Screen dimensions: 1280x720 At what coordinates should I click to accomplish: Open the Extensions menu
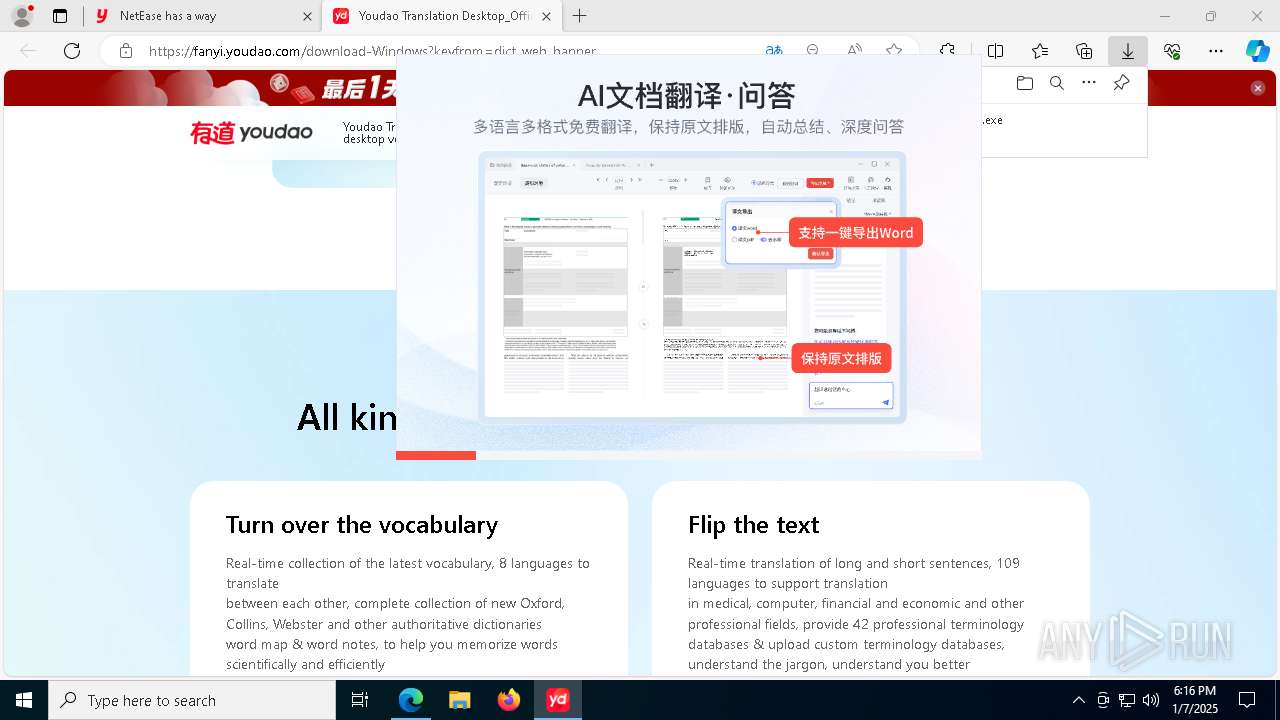pos(948,51)
